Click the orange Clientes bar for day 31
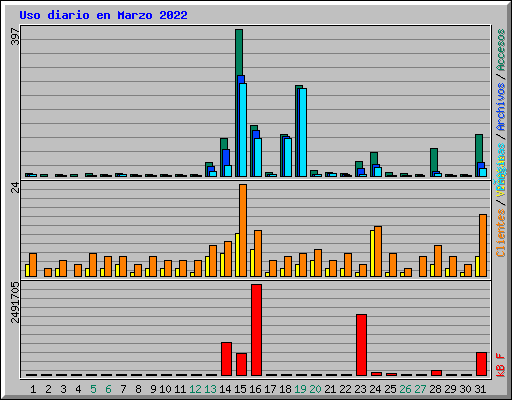This screenshot has height=400, width=512. pos(483,245)
